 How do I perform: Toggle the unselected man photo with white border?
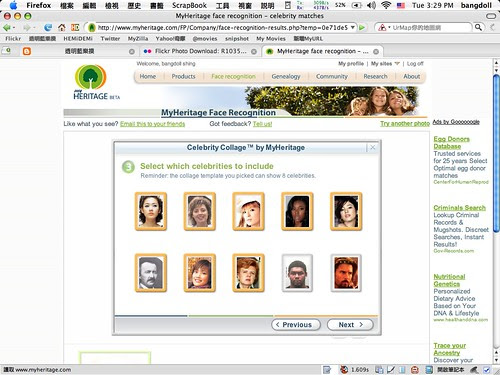[x=297, y=273]
